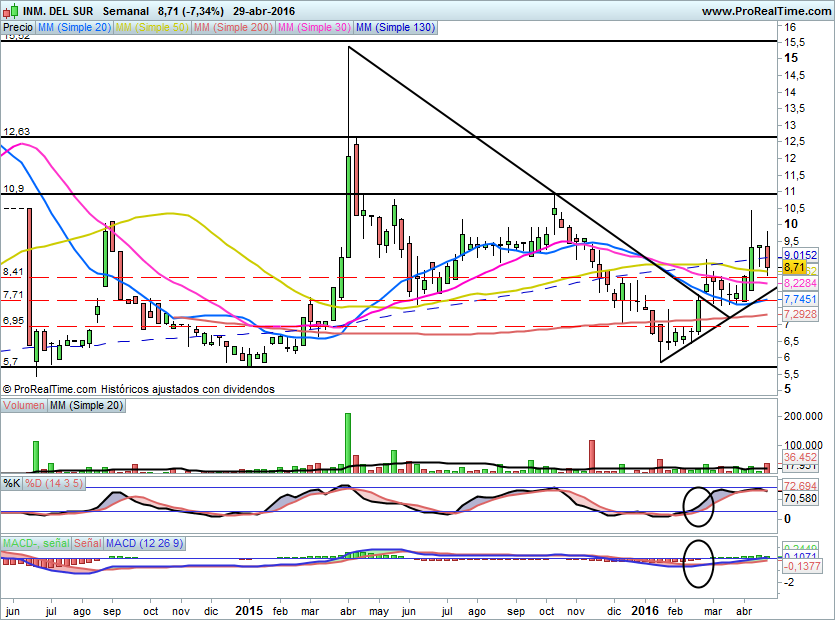The image size is (835, 620).
Task: Click the ProRealTime.com históricos ajustados copyright text
Action: pos(138,389)
